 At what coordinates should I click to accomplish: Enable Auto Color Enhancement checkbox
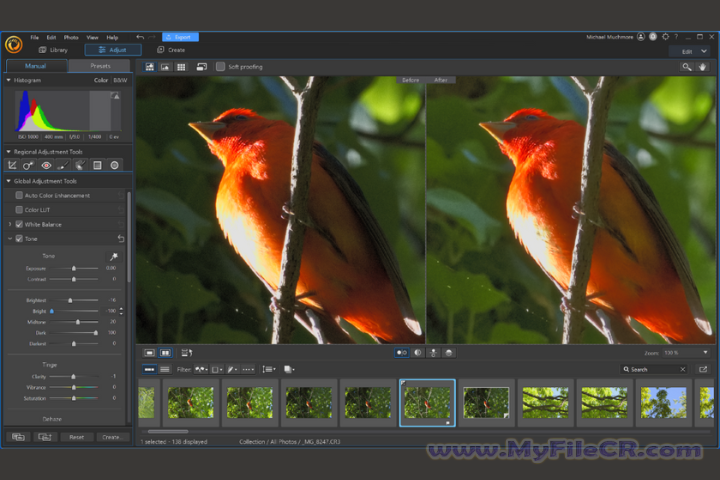click(19, 195)
